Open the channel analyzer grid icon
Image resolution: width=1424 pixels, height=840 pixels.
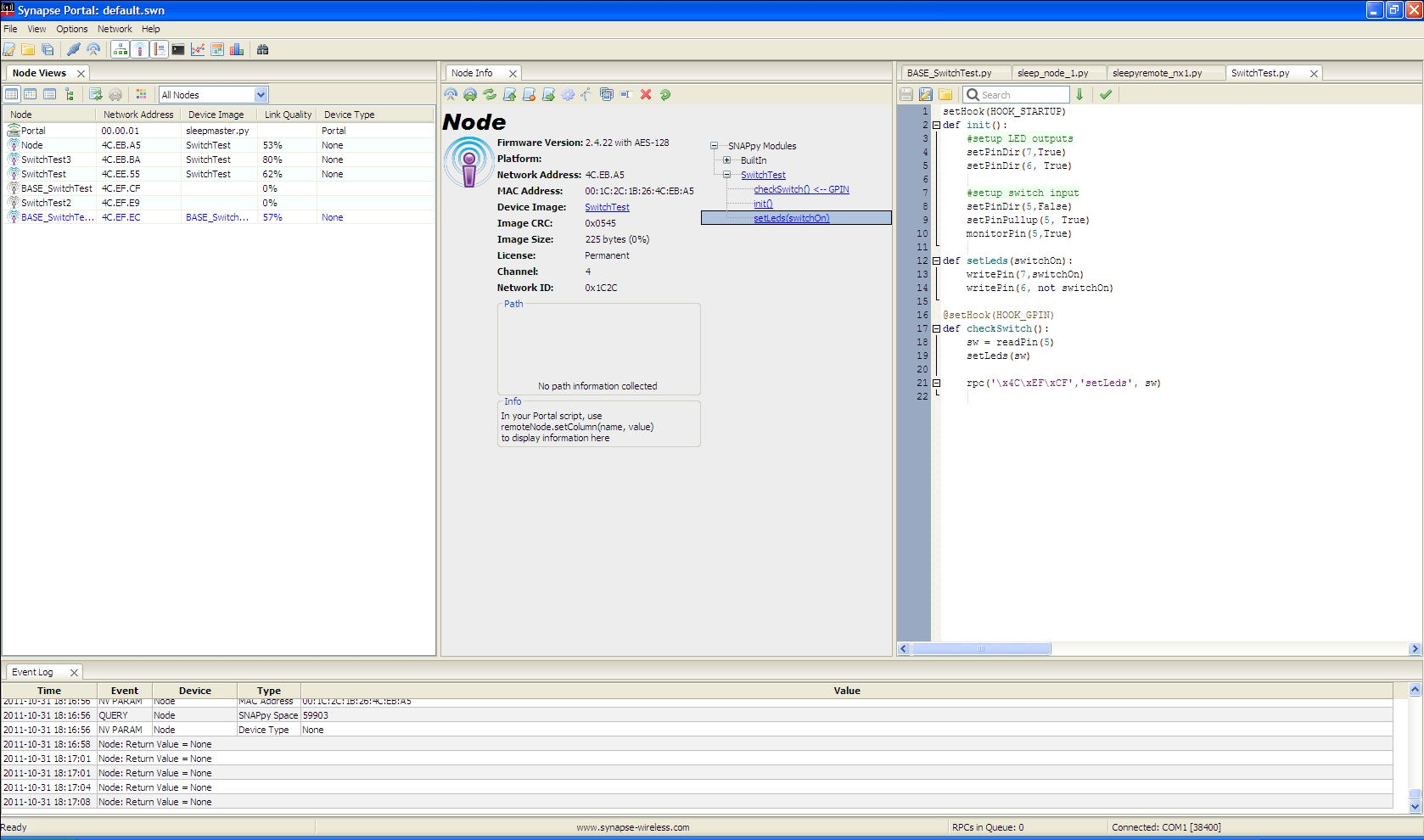(217, 49)
